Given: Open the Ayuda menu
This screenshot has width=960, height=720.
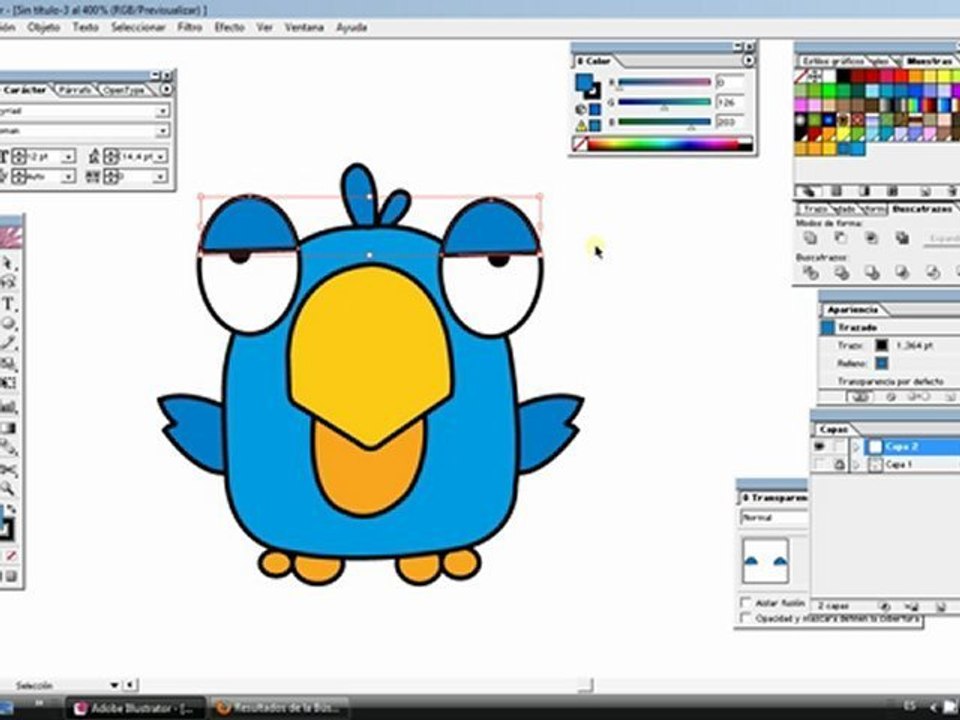Looking at the screenshot, I should tap(351, 27).
